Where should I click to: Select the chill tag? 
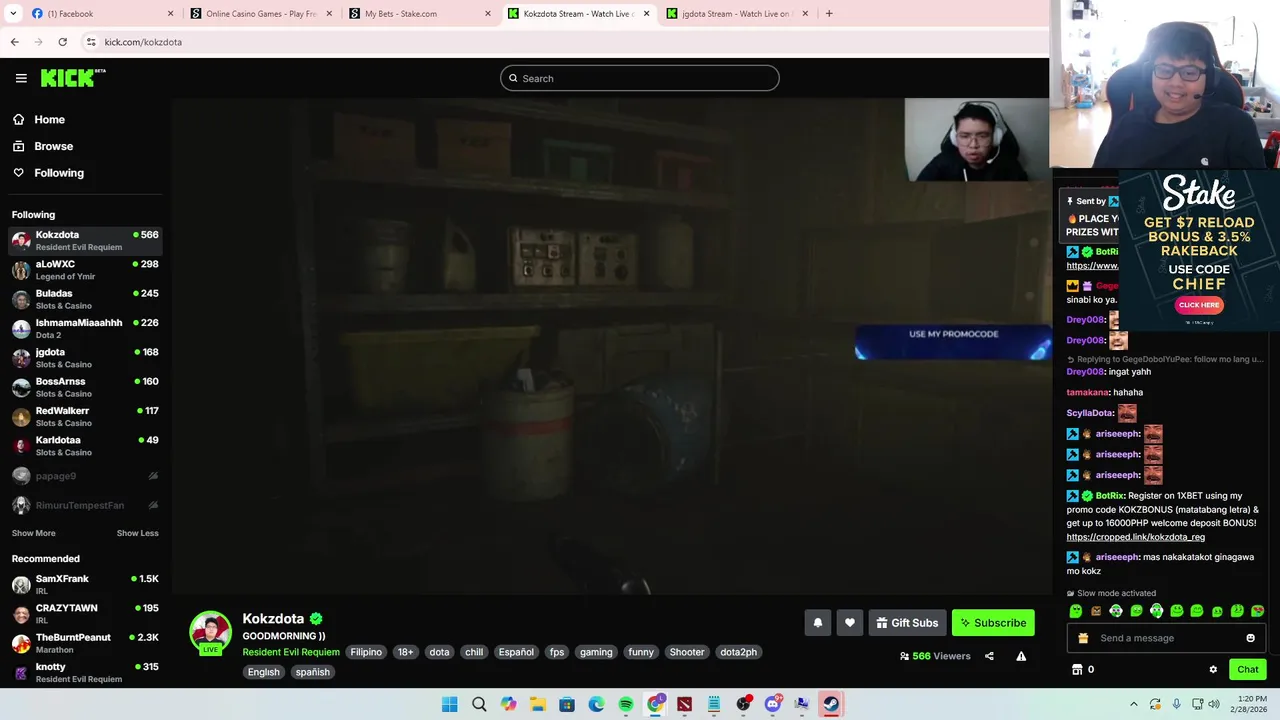[474, 652]
